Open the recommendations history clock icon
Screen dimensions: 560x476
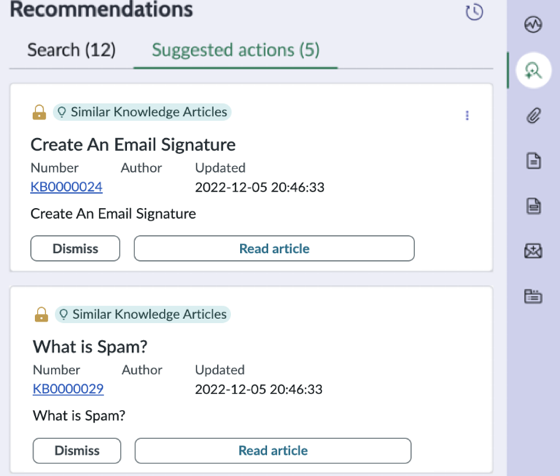point(474,12)
